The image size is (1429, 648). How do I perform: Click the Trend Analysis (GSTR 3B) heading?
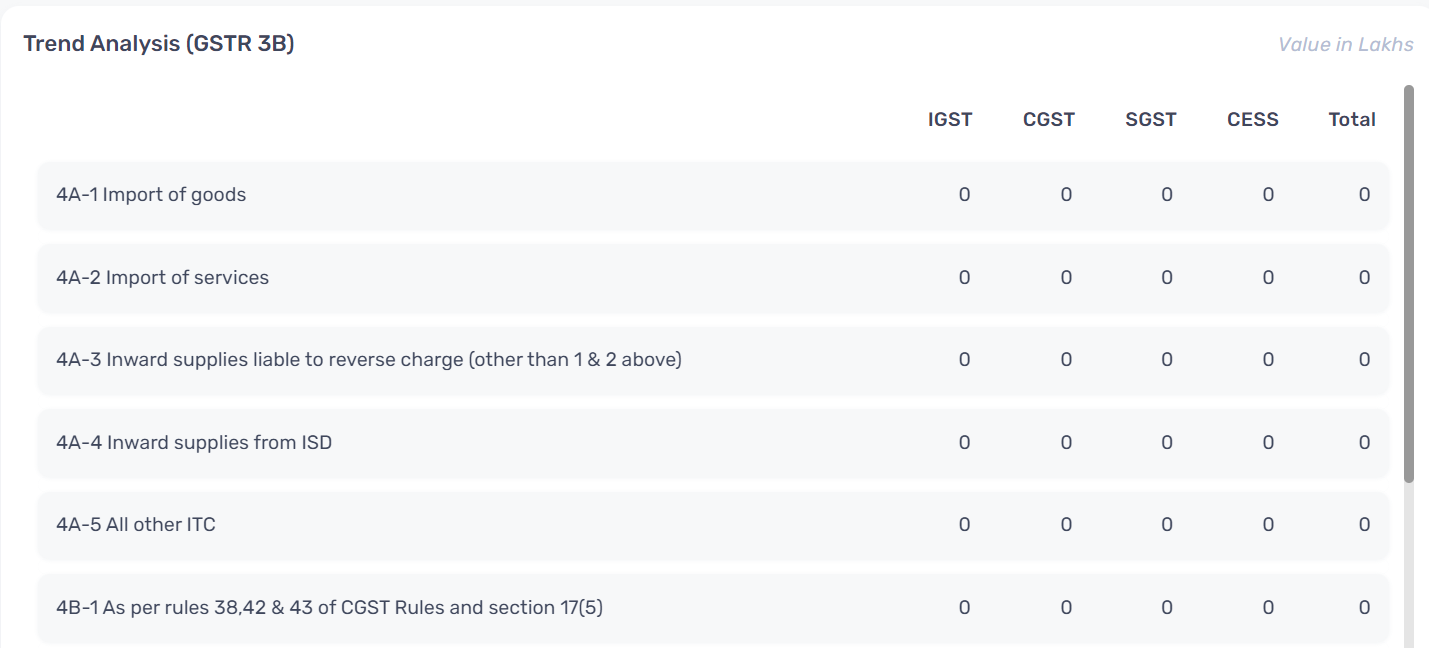coord(159,44)
